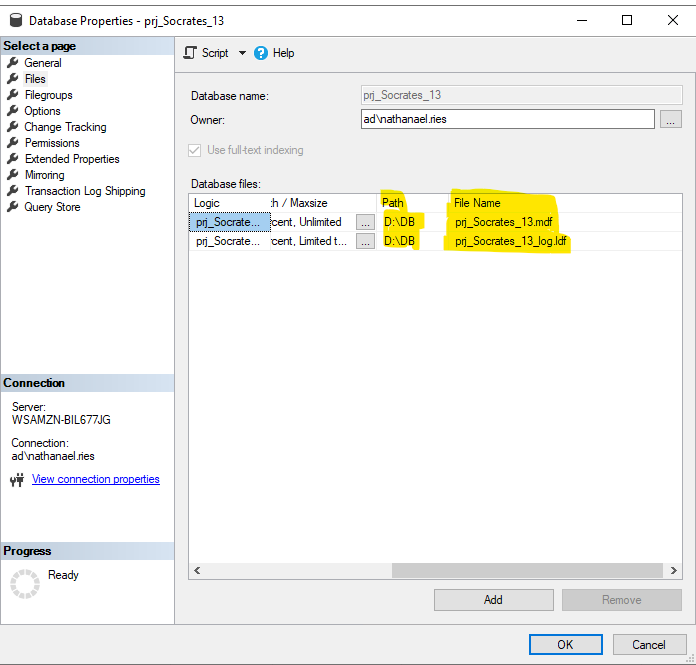Click the left arrow of the horizontal scrollbar
Screen dimensions: 696x665
point(197,570)
